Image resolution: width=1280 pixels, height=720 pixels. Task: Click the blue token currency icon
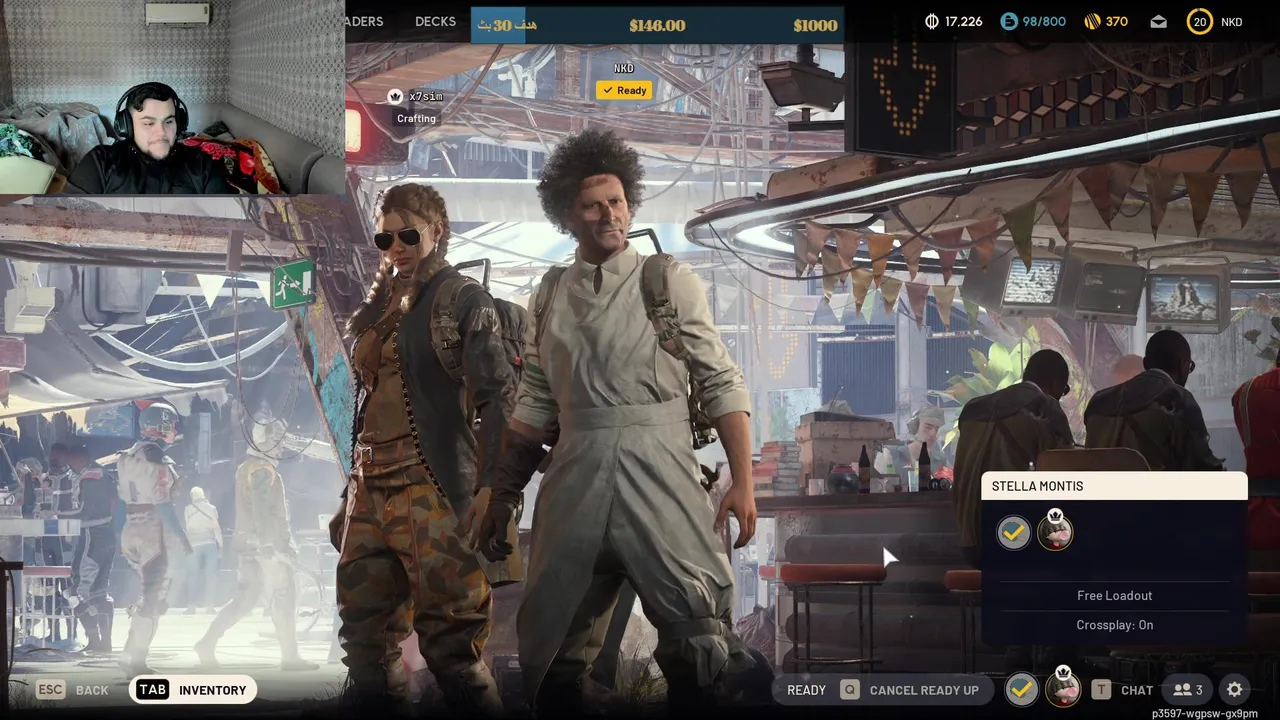click(x=1009, y=21)
